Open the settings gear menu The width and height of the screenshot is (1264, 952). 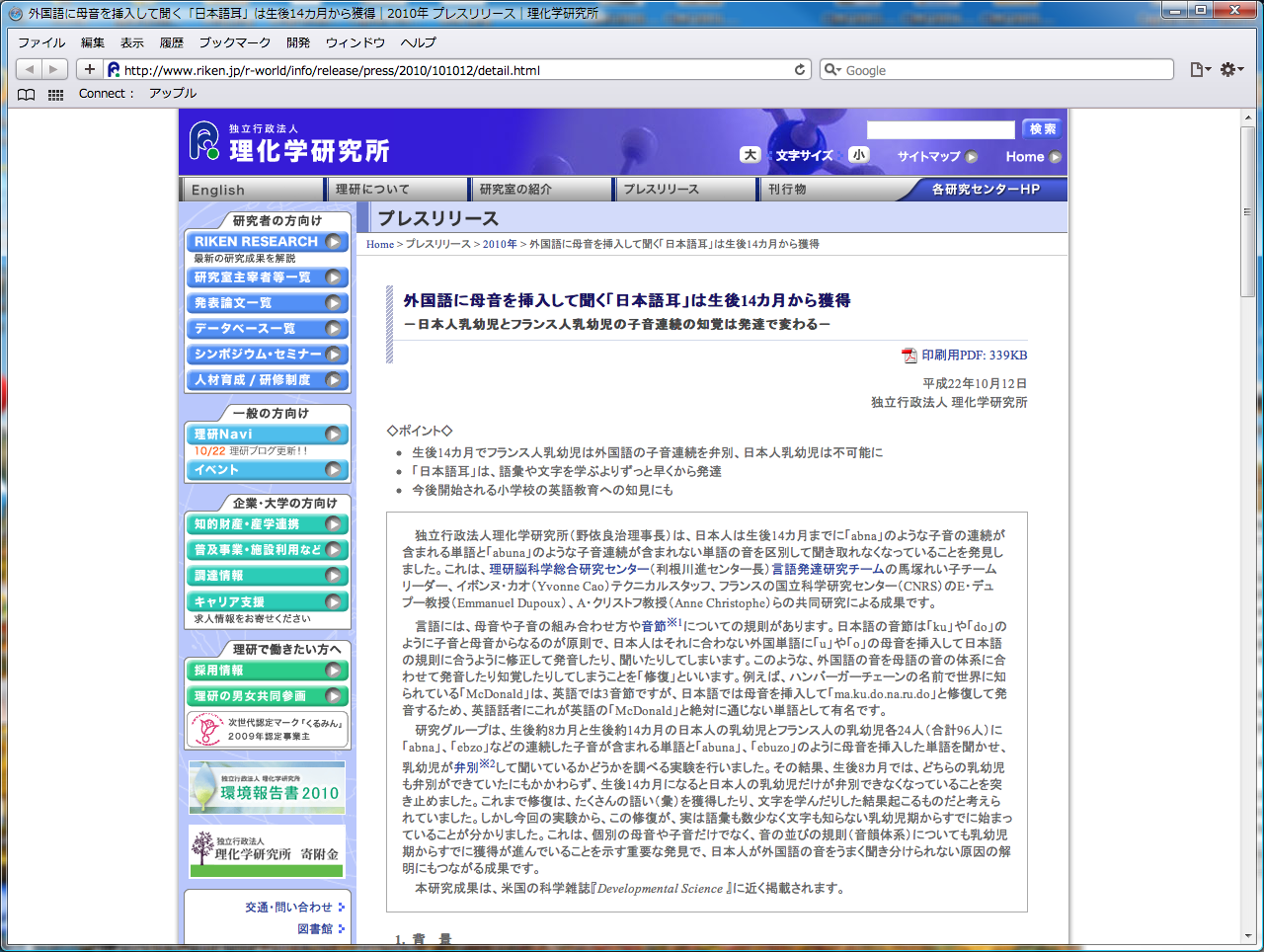pos(1231,69)
